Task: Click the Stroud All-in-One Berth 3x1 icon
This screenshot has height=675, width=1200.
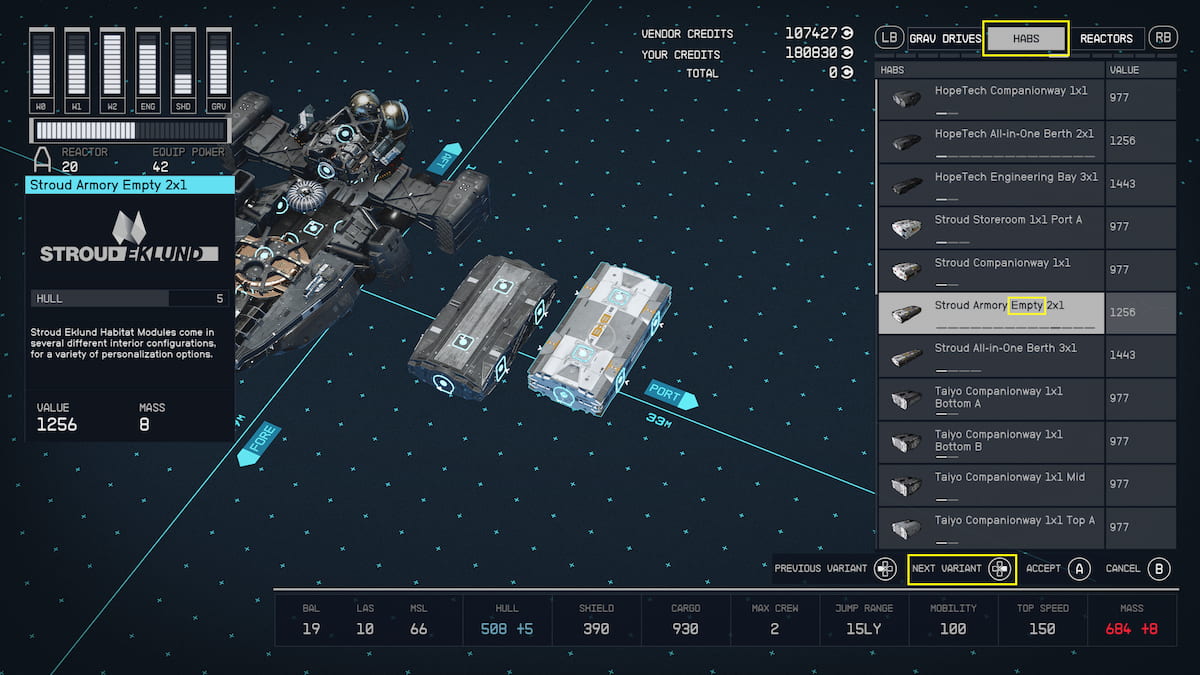Action: pyautogui.click(x=907, y=355)
